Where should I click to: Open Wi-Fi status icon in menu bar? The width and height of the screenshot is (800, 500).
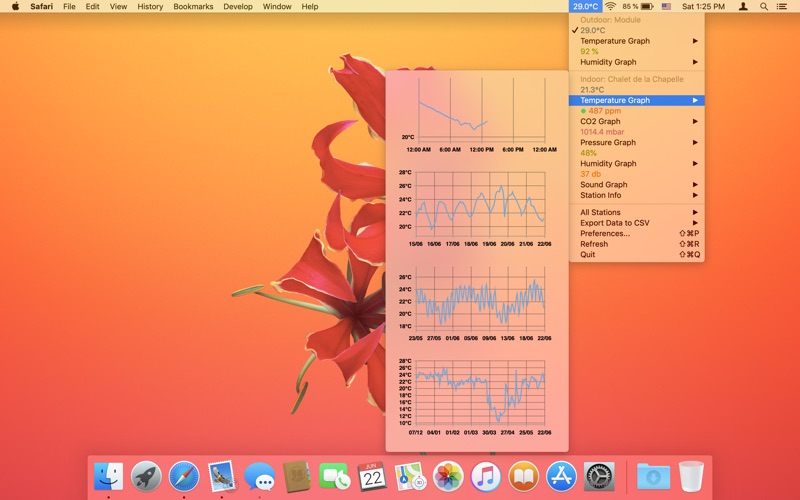[x=610, y=6]
